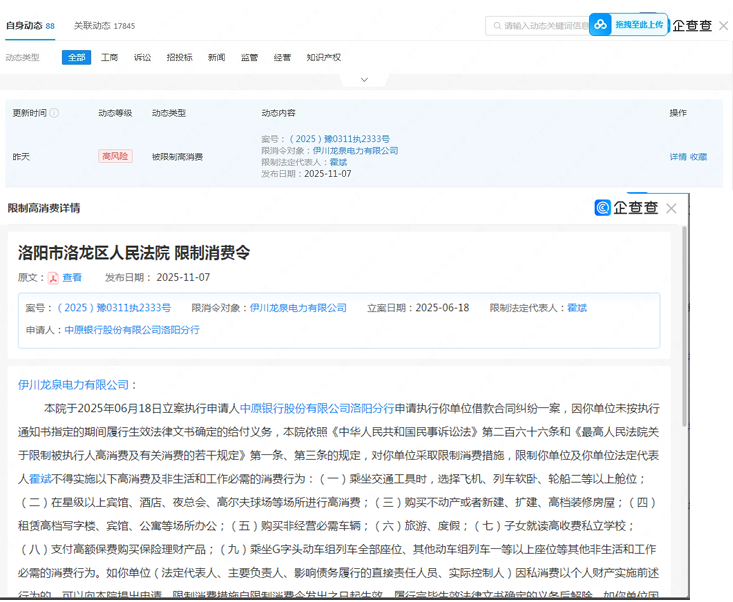Screen dimensions: 733x602
Task: Click the cloud upload 拖拽至此上传 button
Action: tap(627, 25)
